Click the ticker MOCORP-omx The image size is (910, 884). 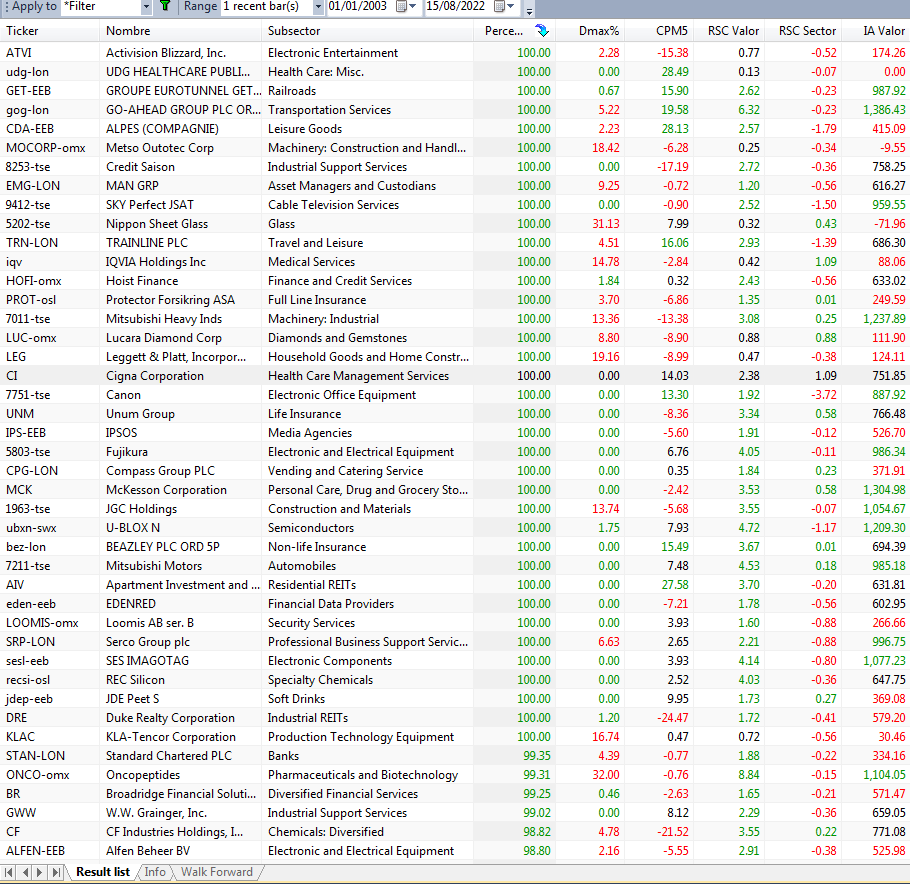pos(46,148)
